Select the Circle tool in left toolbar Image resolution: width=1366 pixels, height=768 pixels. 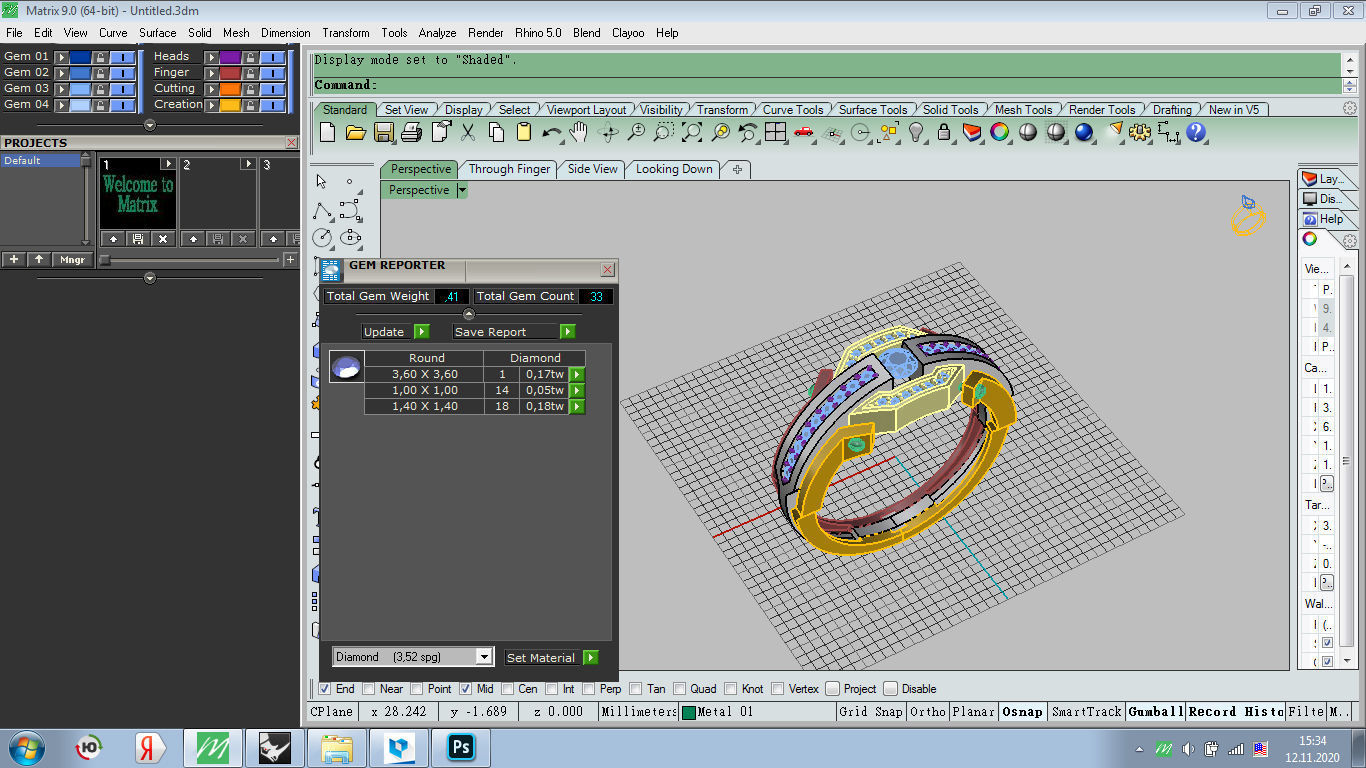pos(322,238)
